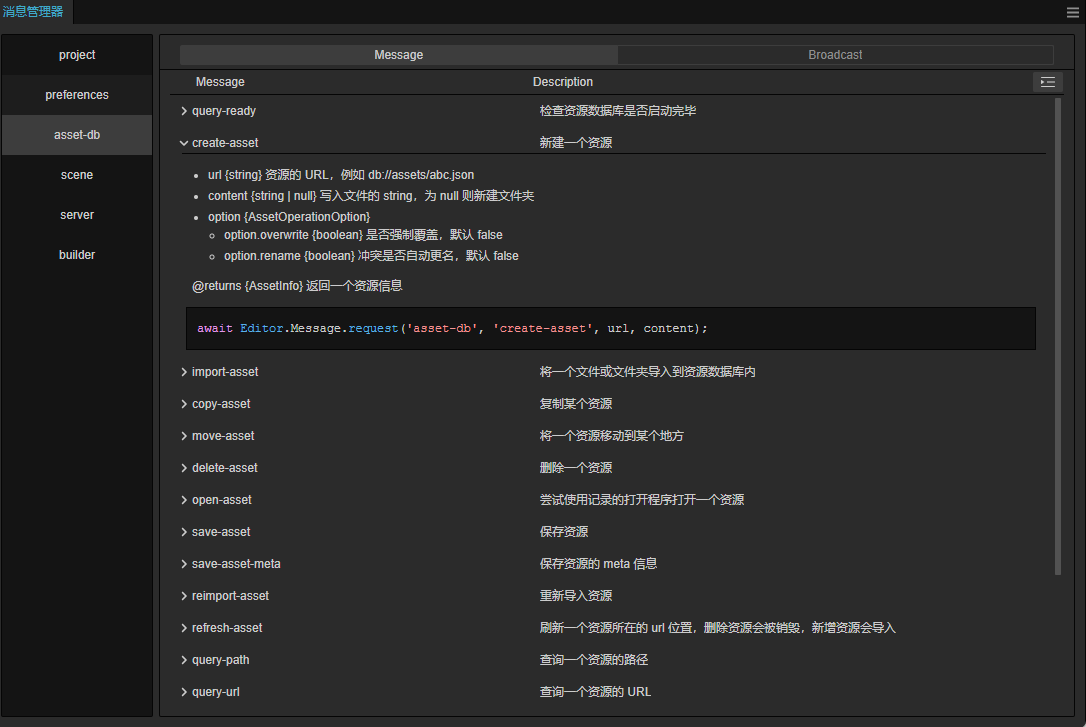Click the message list vertical scrollbar
1086x727 pixels.
click(x=1058, y=336)
